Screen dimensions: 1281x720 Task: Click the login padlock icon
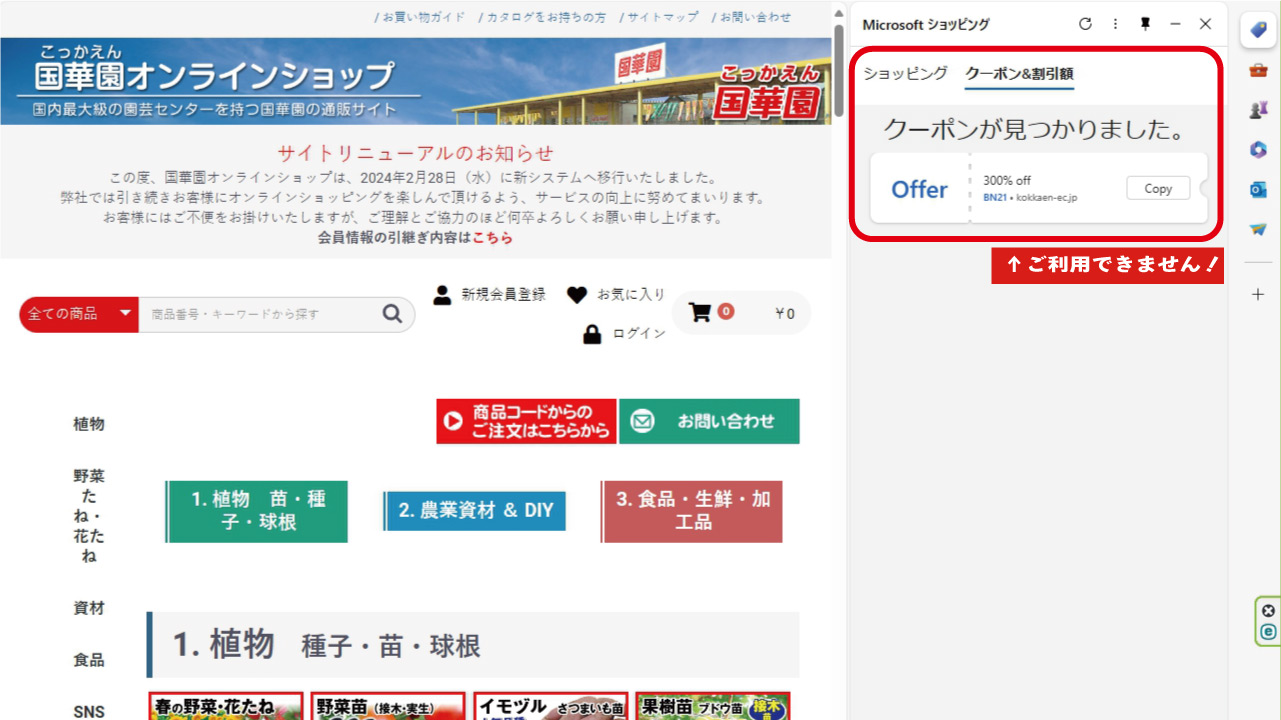tap(592, 334)
